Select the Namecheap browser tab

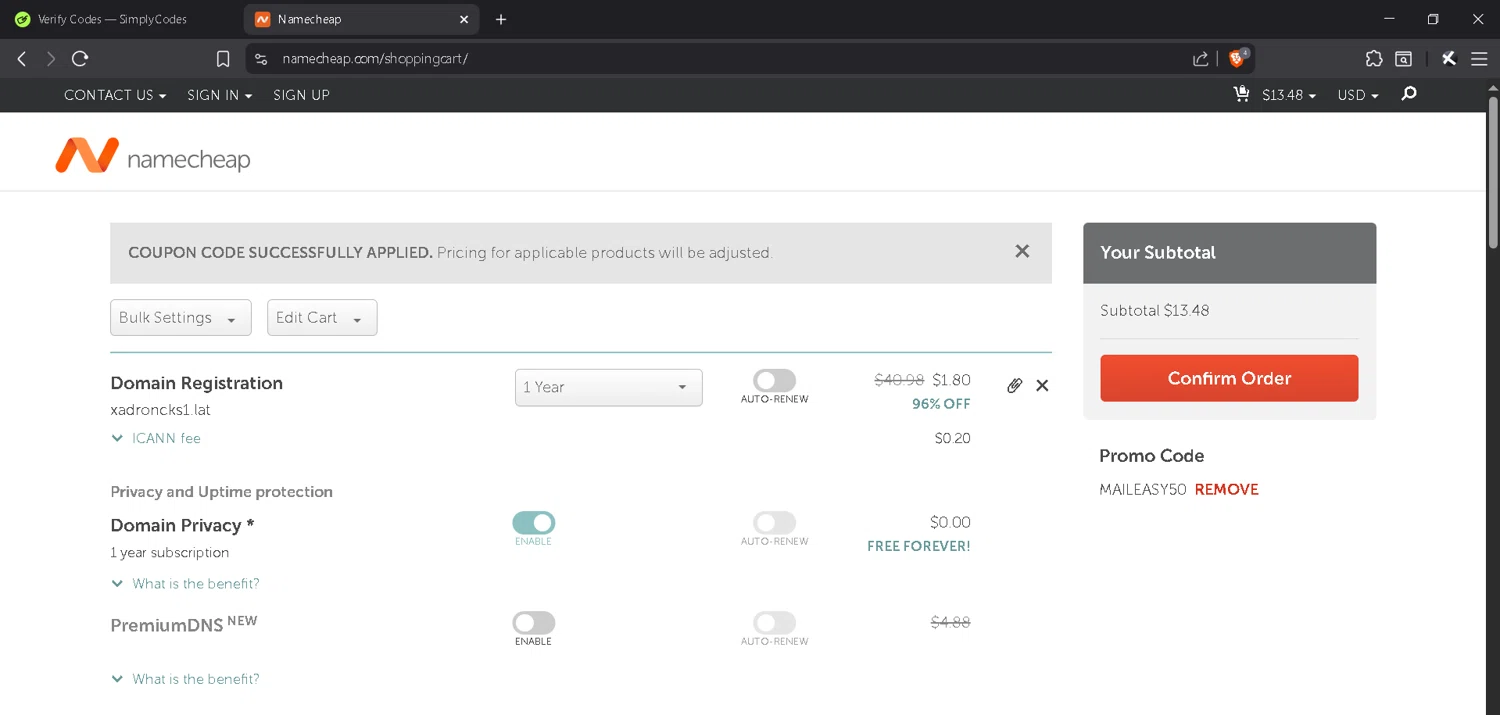pyautogui.click(x=361, y=19)
